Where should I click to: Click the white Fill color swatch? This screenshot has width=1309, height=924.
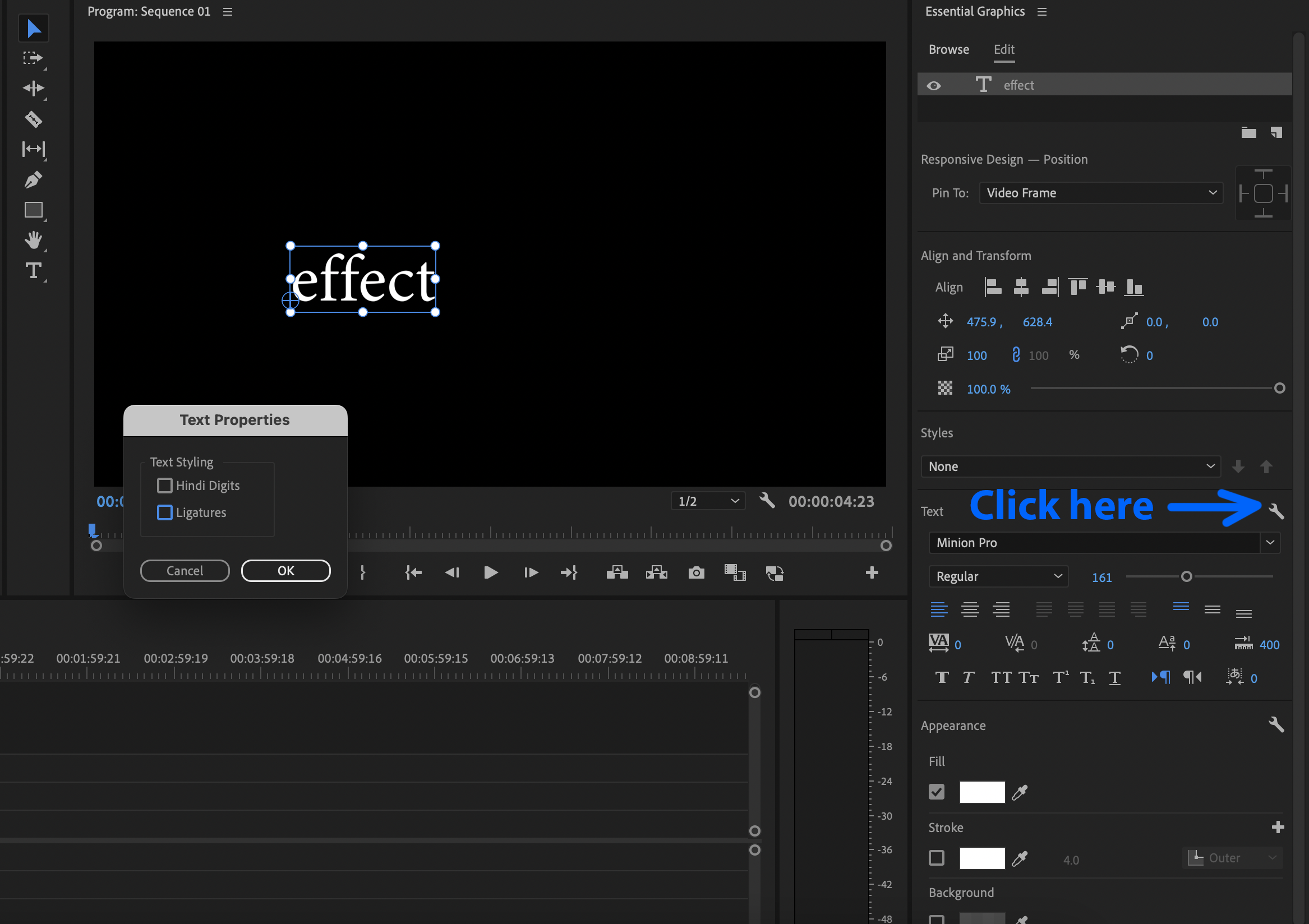[x=981, y=792]
